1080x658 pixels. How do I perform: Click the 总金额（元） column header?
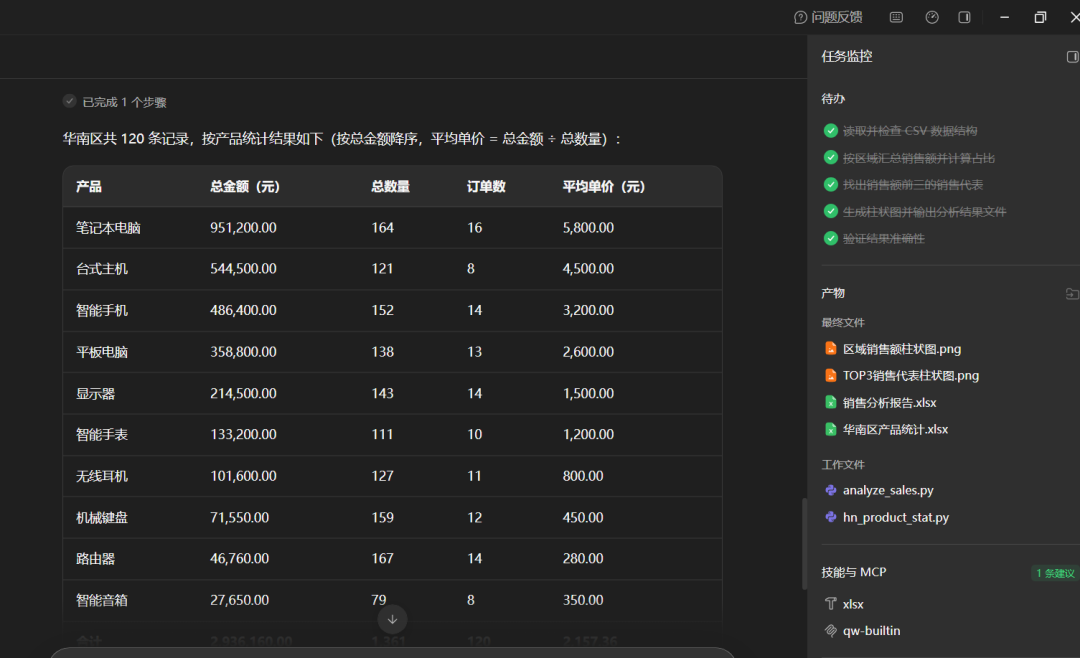point(245,187)
